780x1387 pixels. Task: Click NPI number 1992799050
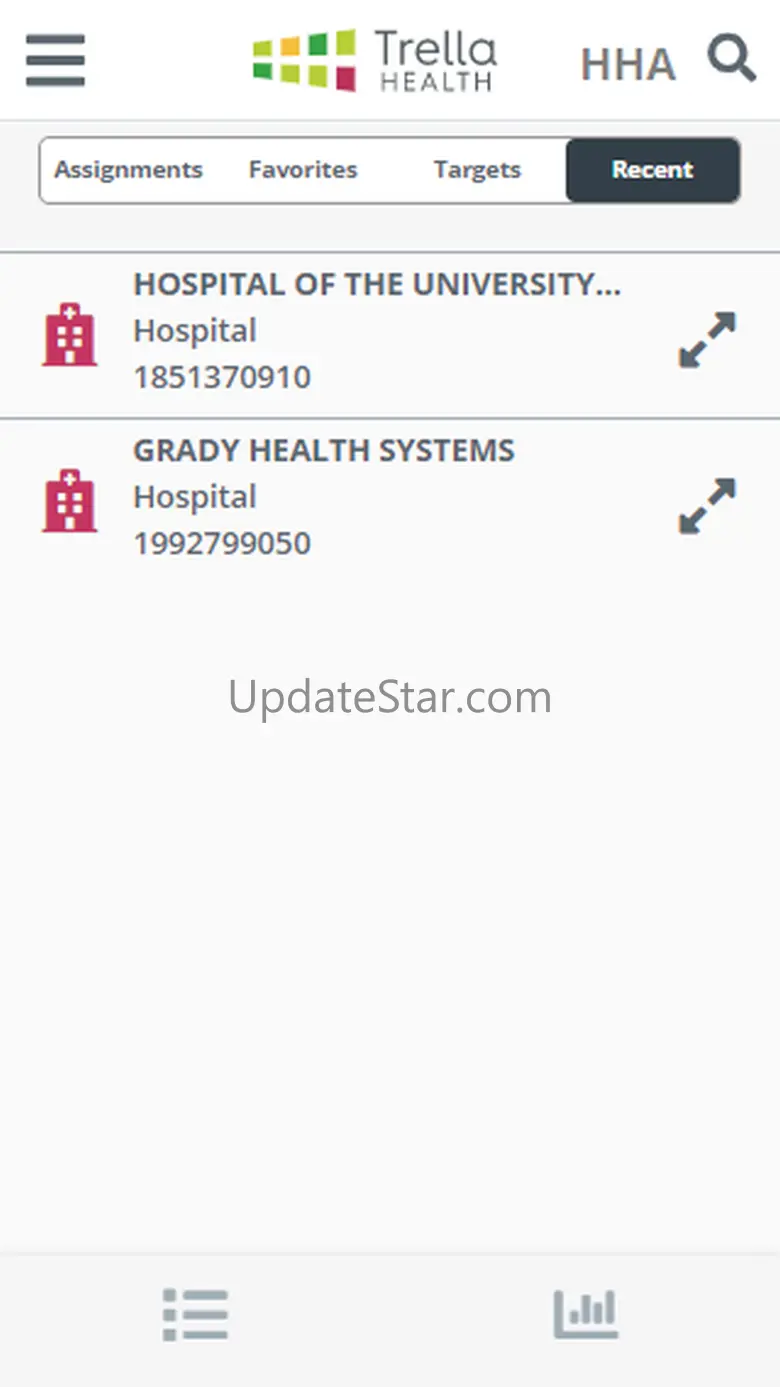(x=222, y=543)
